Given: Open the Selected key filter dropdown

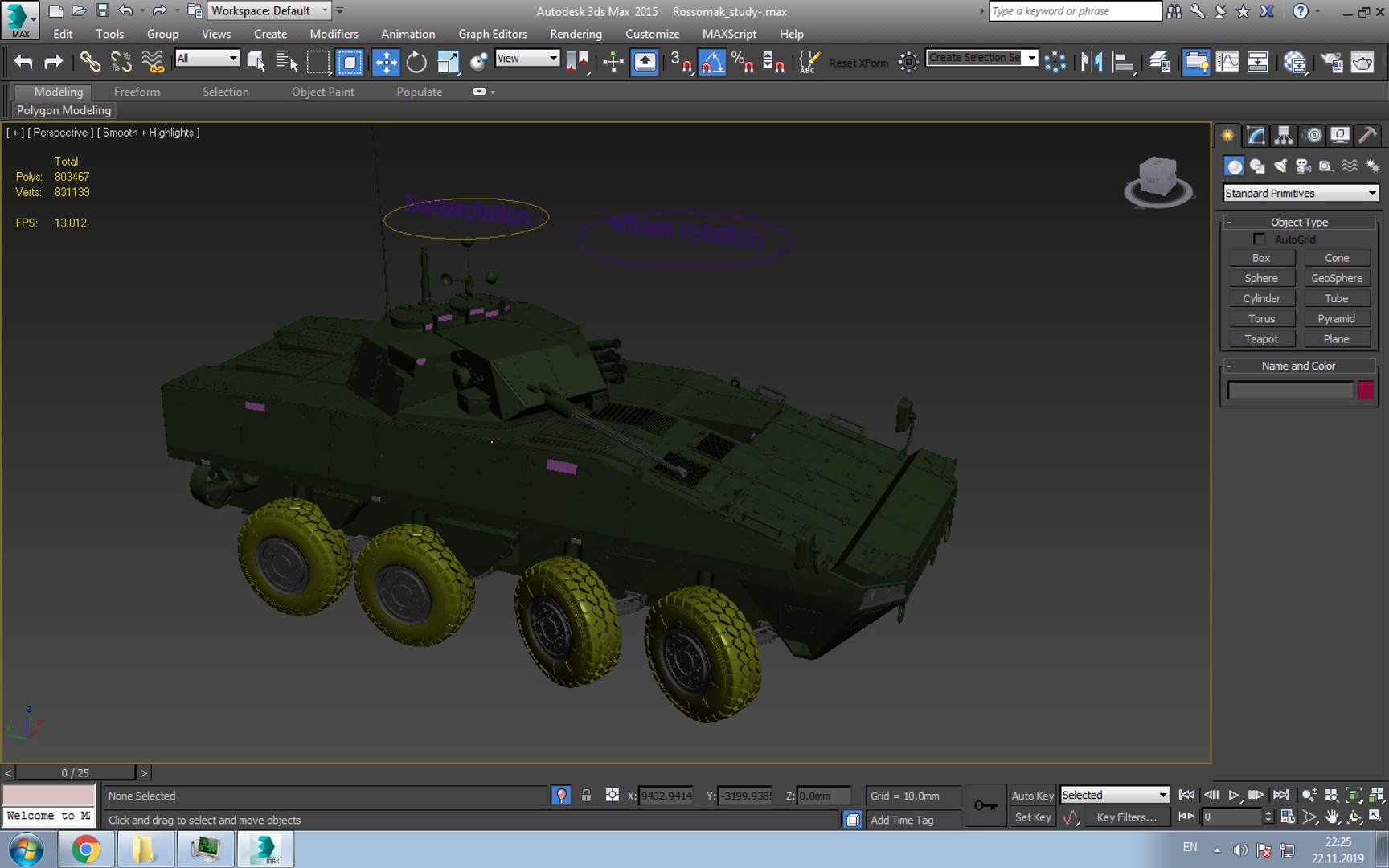Looking at the screenshot, I should (x=1114, y=795).
